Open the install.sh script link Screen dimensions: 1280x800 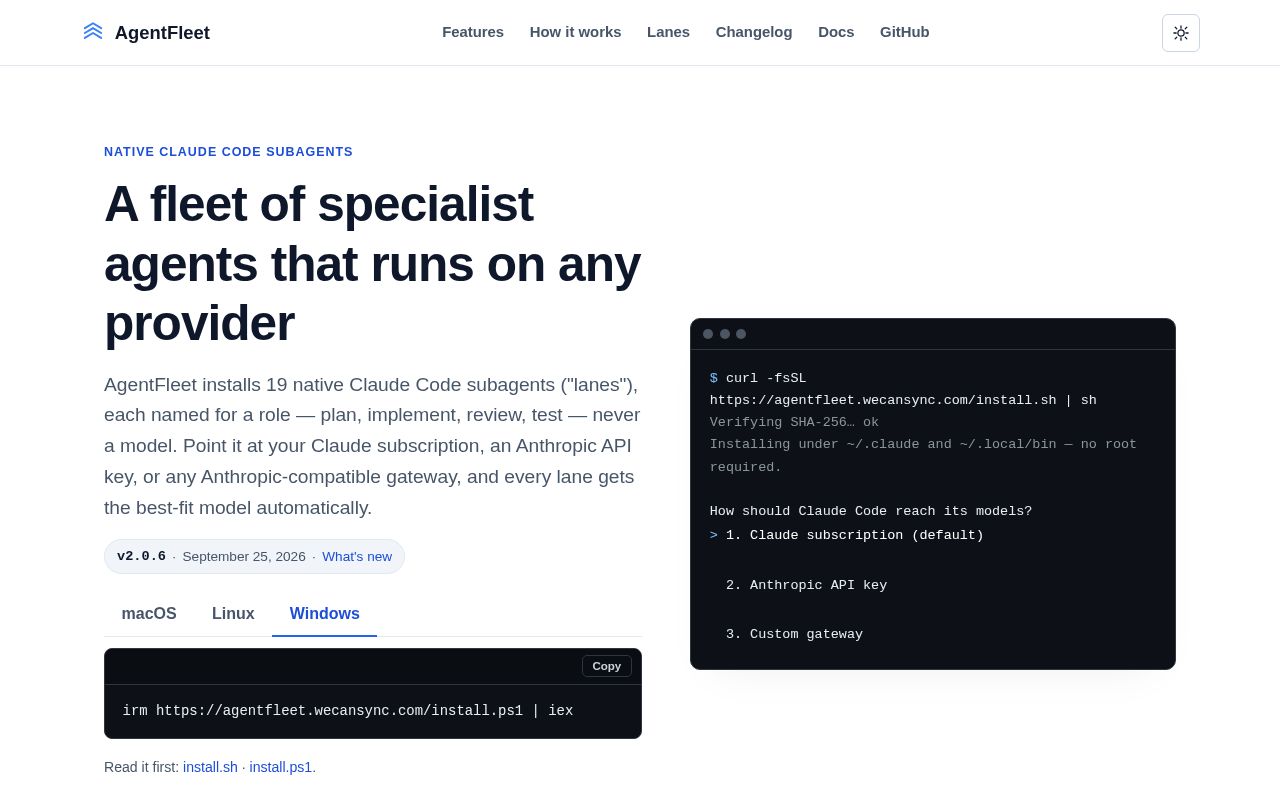tap(210, 767)
